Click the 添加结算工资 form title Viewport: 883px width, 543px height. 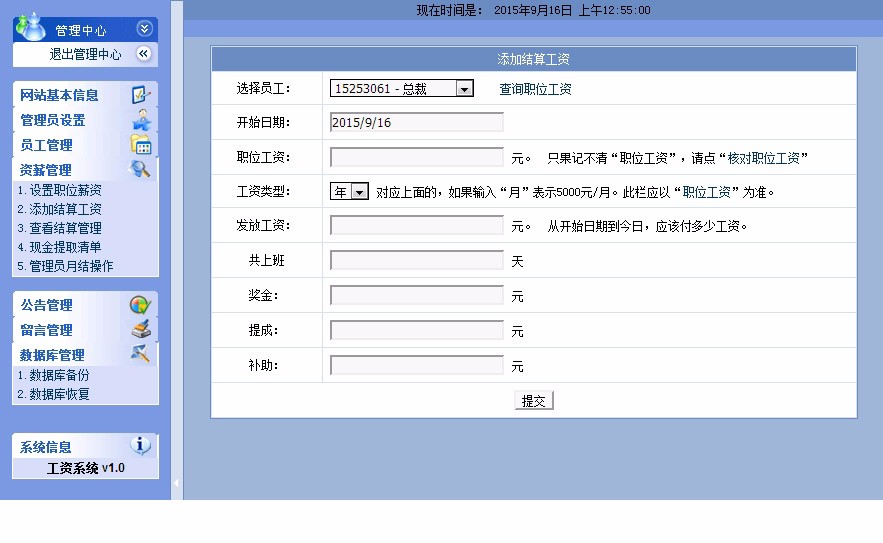pos(533,59)
